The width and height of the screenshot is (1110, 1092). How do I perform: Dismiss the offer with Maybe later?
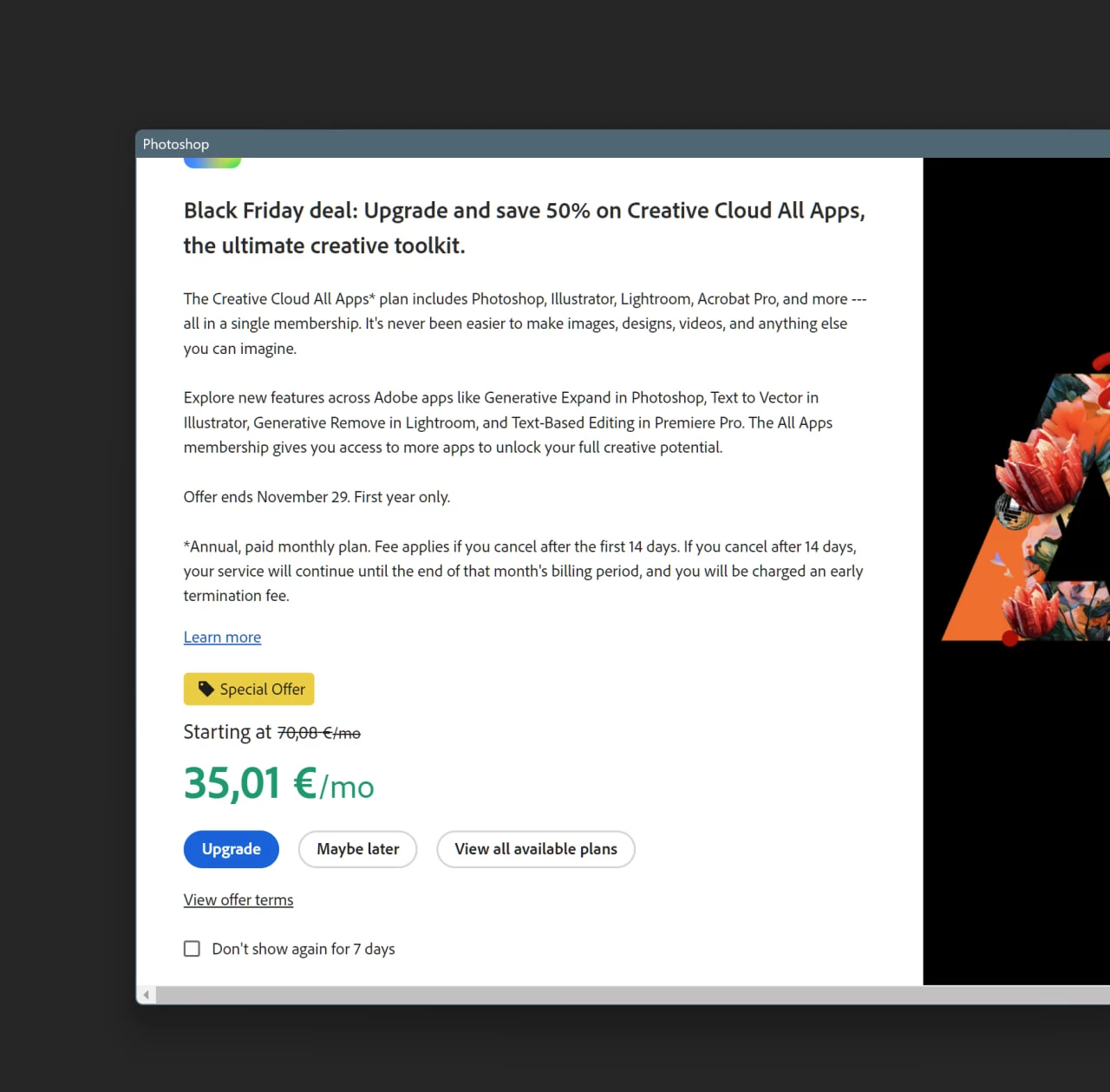[x=357, y=849]
